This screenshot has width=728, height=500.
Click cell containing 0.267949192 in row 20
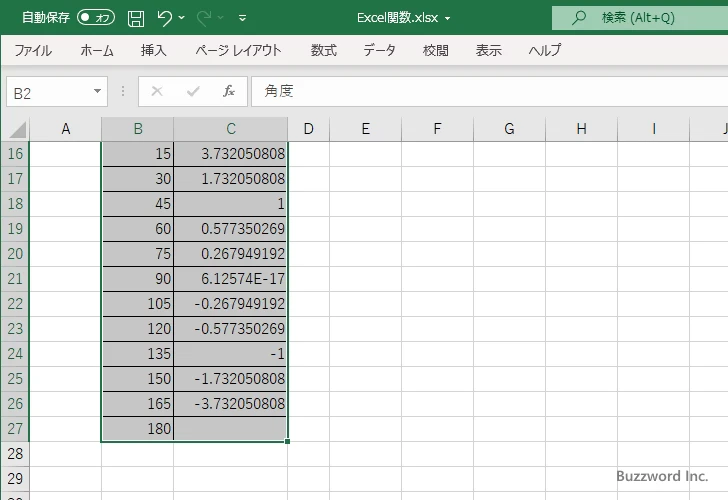point(231,254)
